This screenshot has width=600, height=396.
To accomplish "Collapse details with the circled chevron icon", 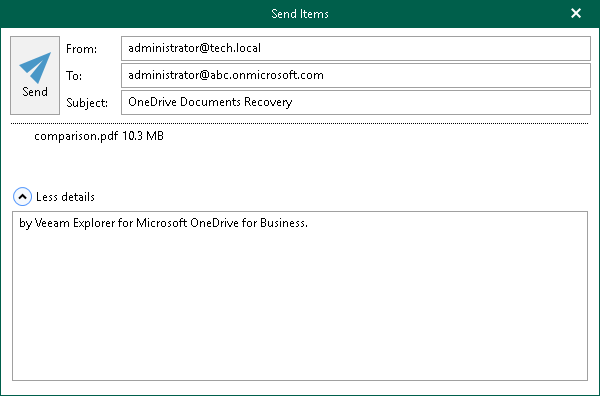I will [22, 197].
